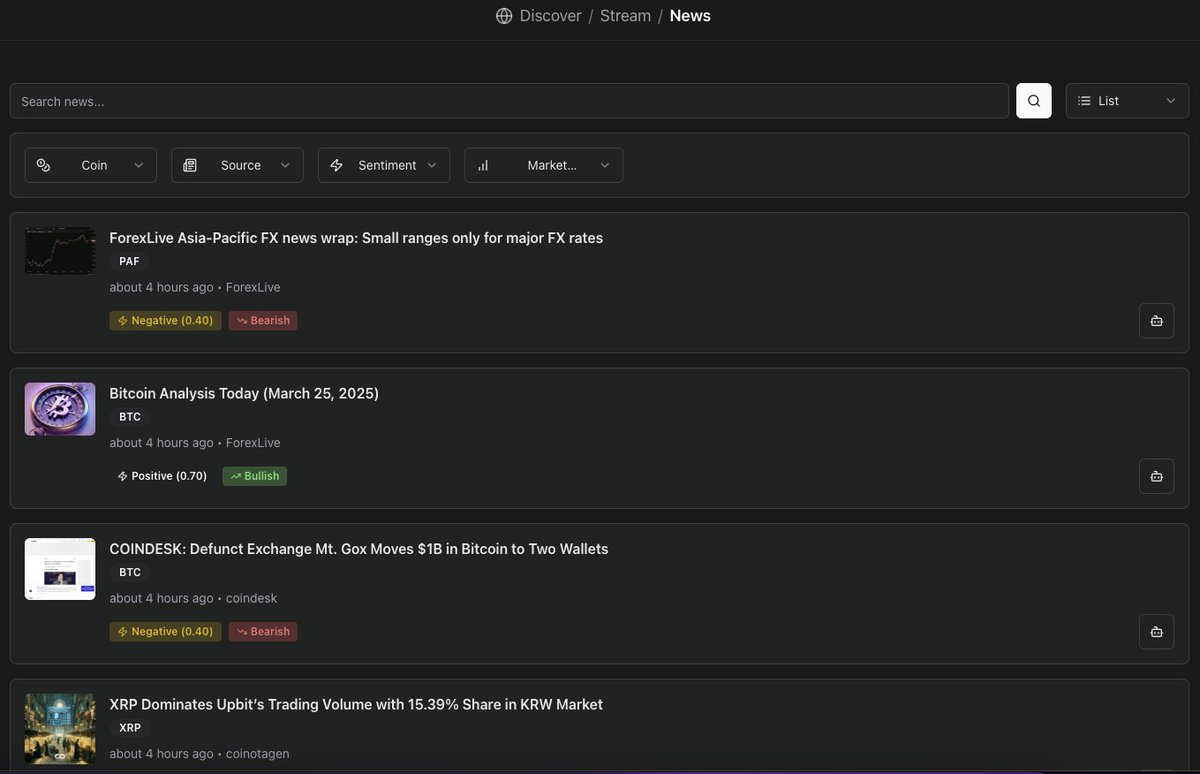Focus the Search news input field
Screen dimensions: 1200x774
(x=509, y=101)
